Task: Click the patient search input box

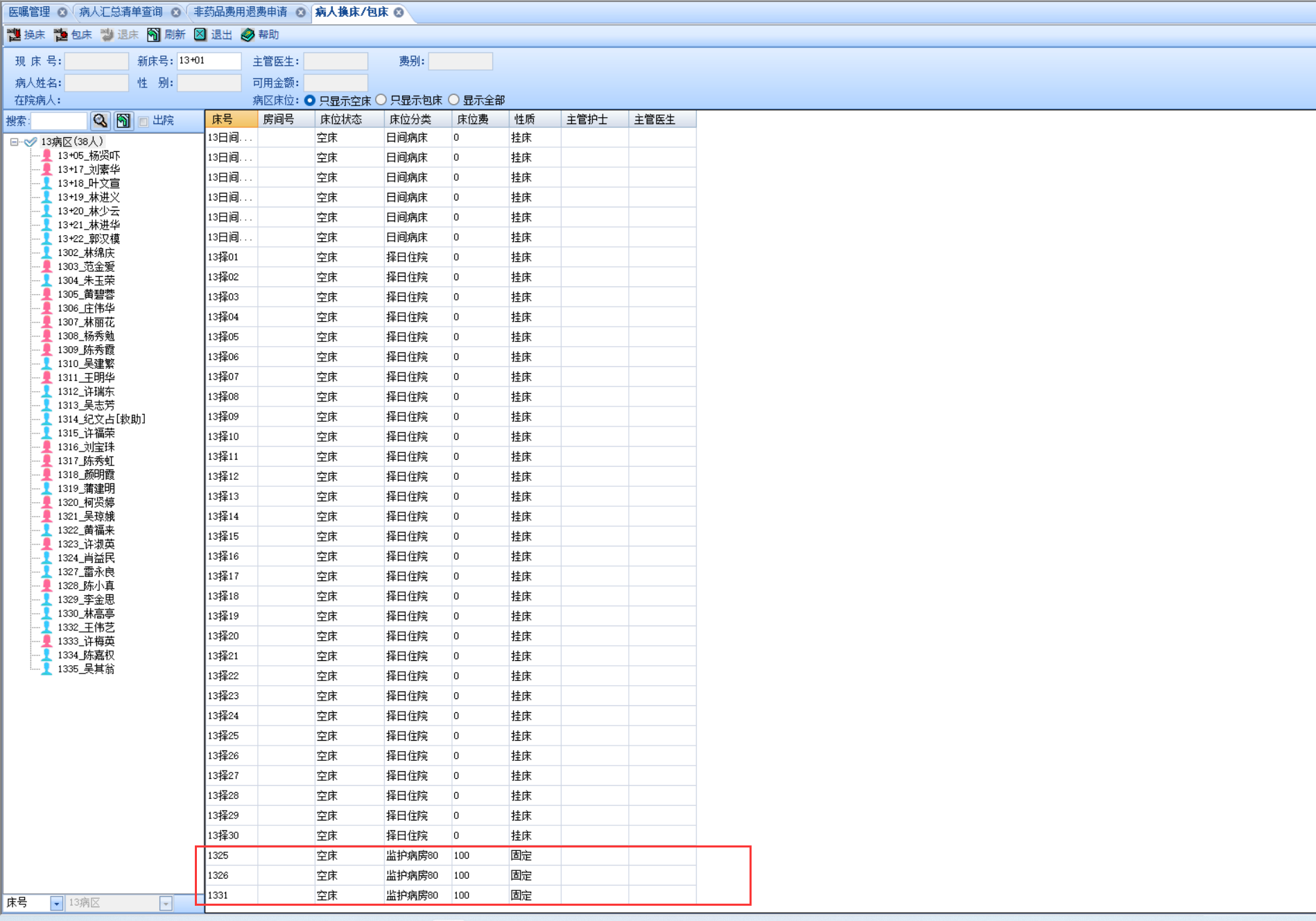Action: pos(59,121)
